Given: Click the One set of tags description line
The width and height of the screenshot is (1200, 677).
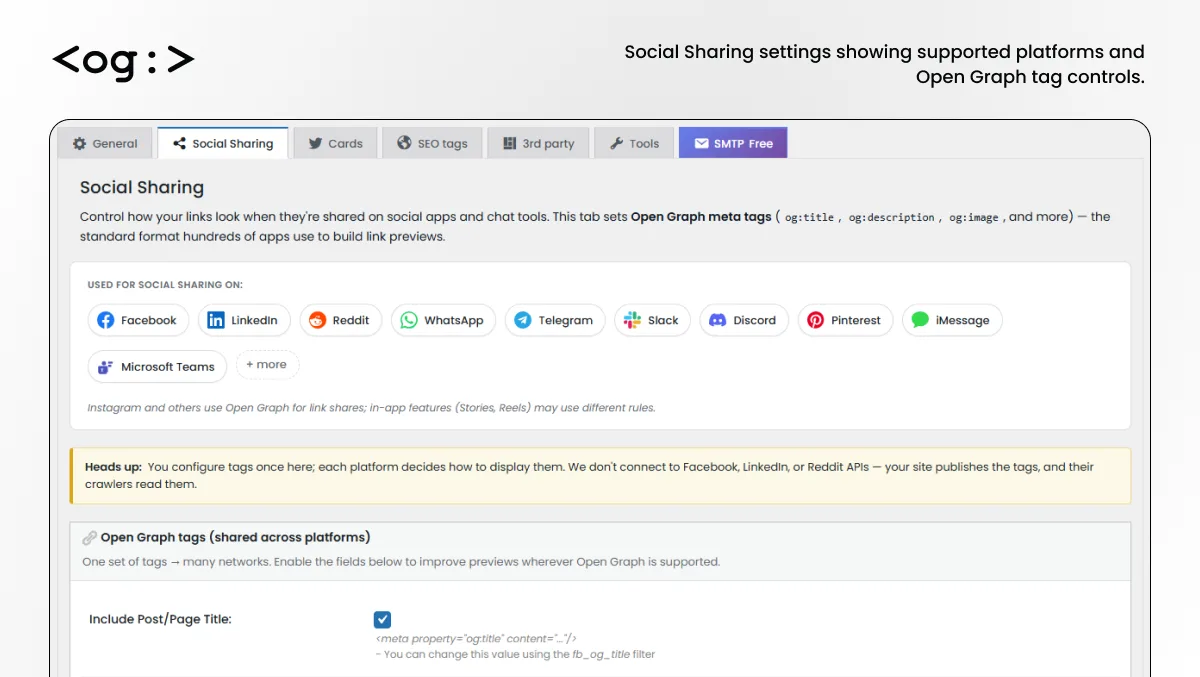Looking at the screenshot, I should pos(401,562).
